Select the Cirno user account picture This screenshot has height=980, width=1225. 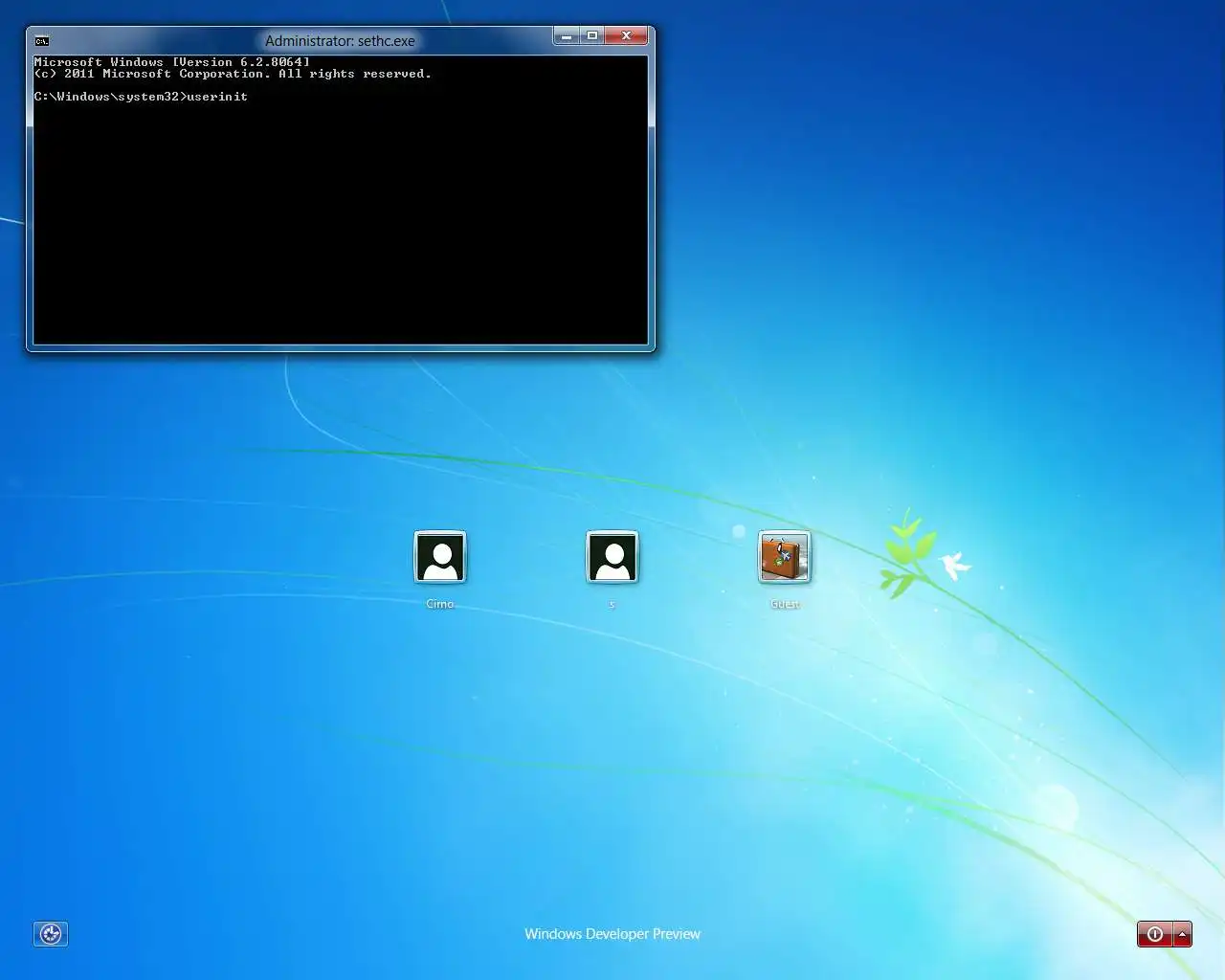pos(440,557)
